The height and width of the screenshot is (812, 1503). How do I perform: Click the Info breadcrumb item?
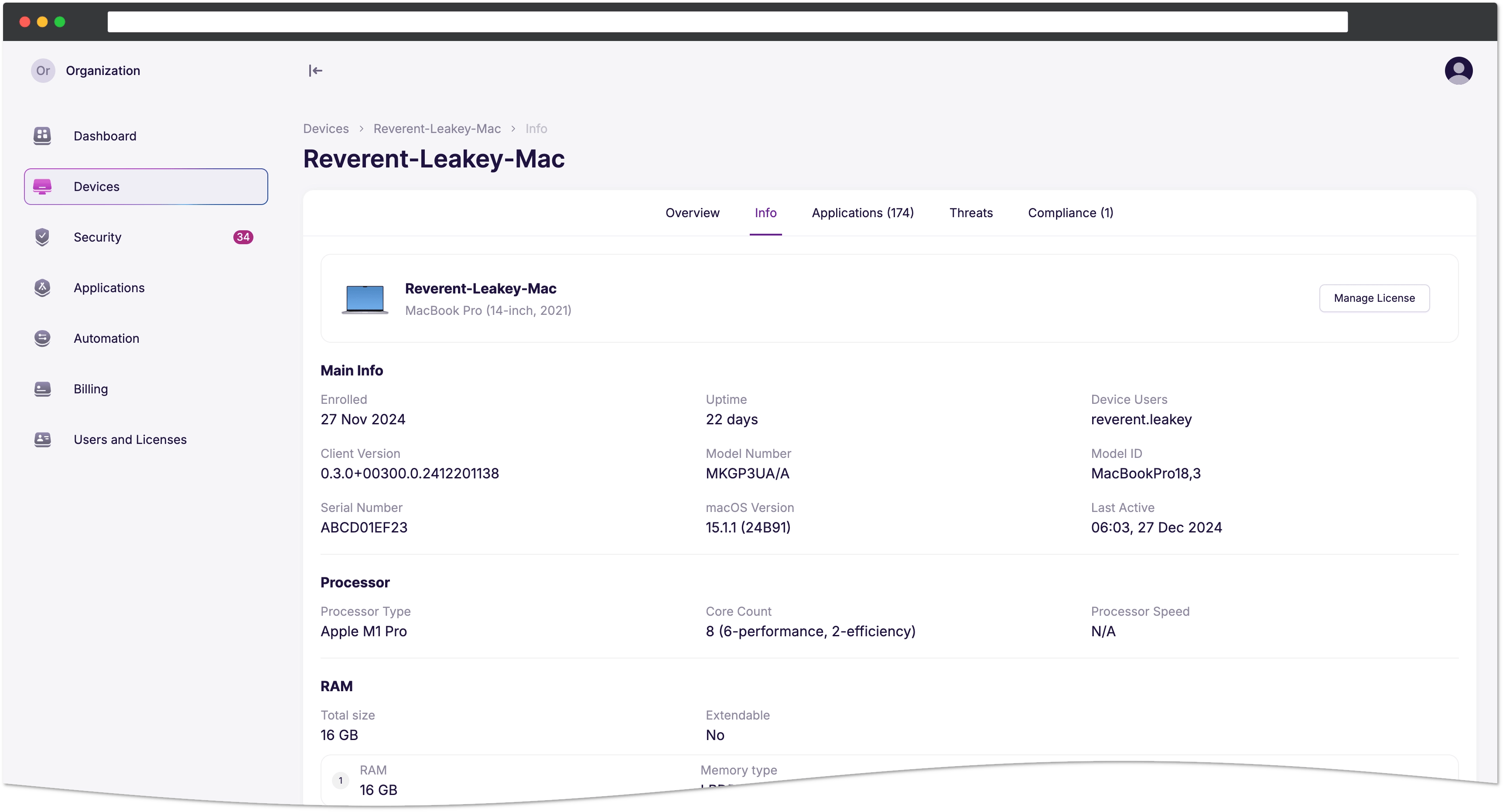click(536, 128)
